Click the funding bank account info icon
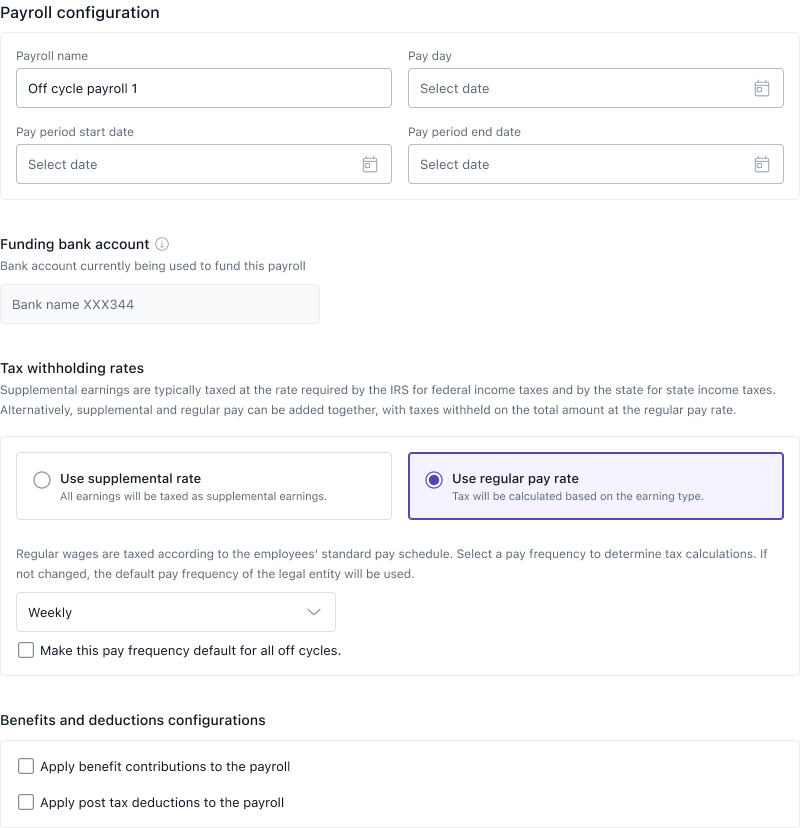This screenshot has height=828, width=800. pyautogui.click(x=162, y=244)
